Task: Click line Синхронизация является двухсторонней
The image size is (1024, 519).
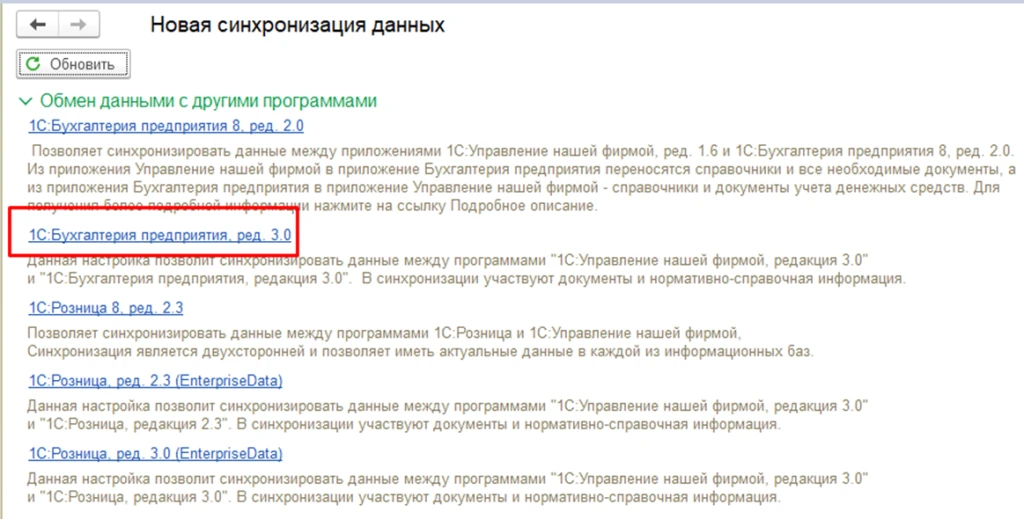Action: (x=420, y=352)
